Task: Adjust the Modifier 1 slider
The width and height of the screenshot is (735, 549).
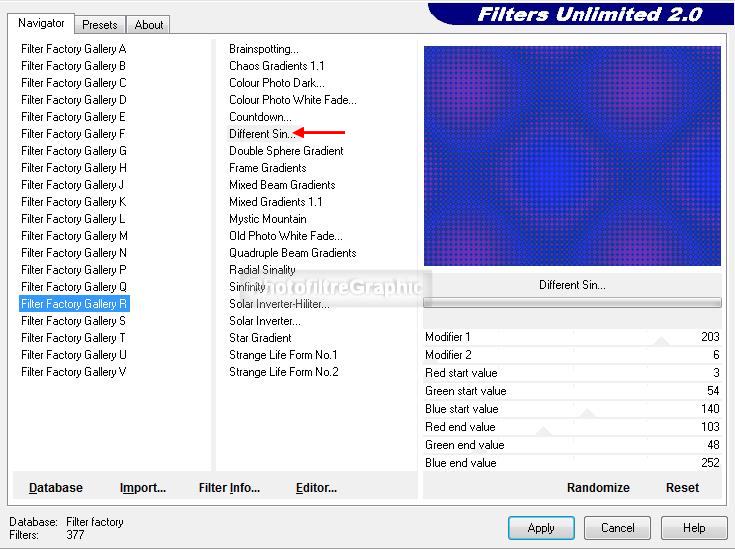Action: point(661,340)
